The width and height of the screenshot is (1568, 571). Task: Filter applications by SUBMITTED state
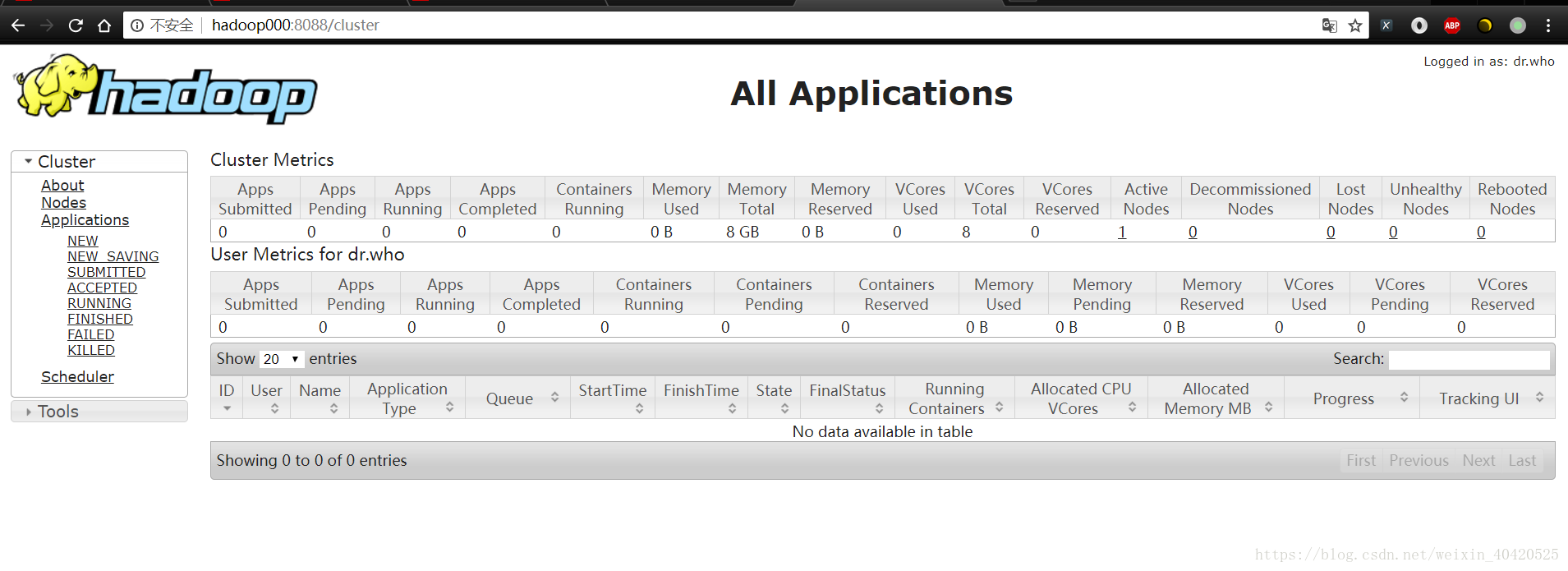coord(106,272)
